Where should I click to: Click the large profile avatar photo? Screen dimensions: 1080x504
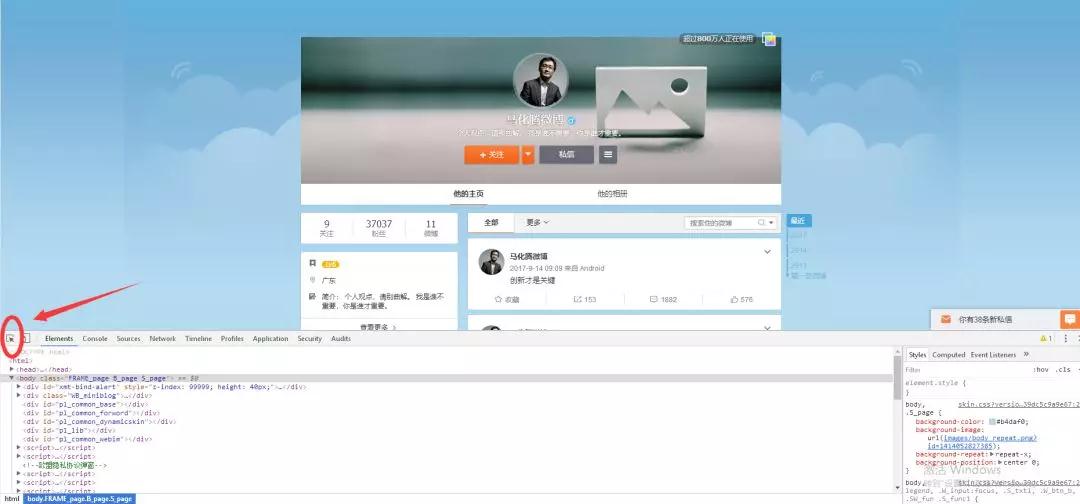point(541,81)
